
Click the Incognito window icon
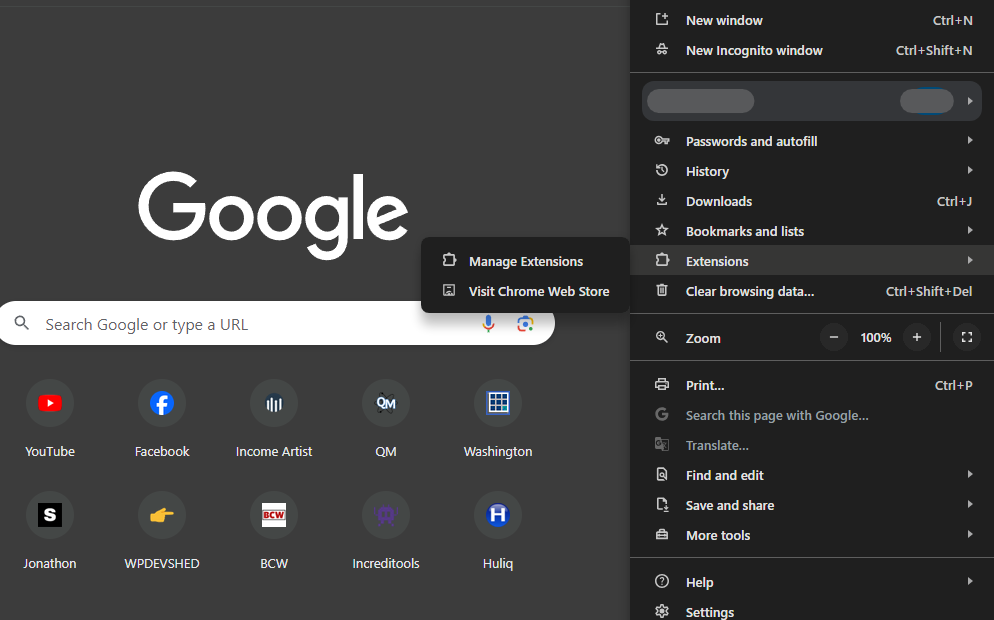coord(662,49)
